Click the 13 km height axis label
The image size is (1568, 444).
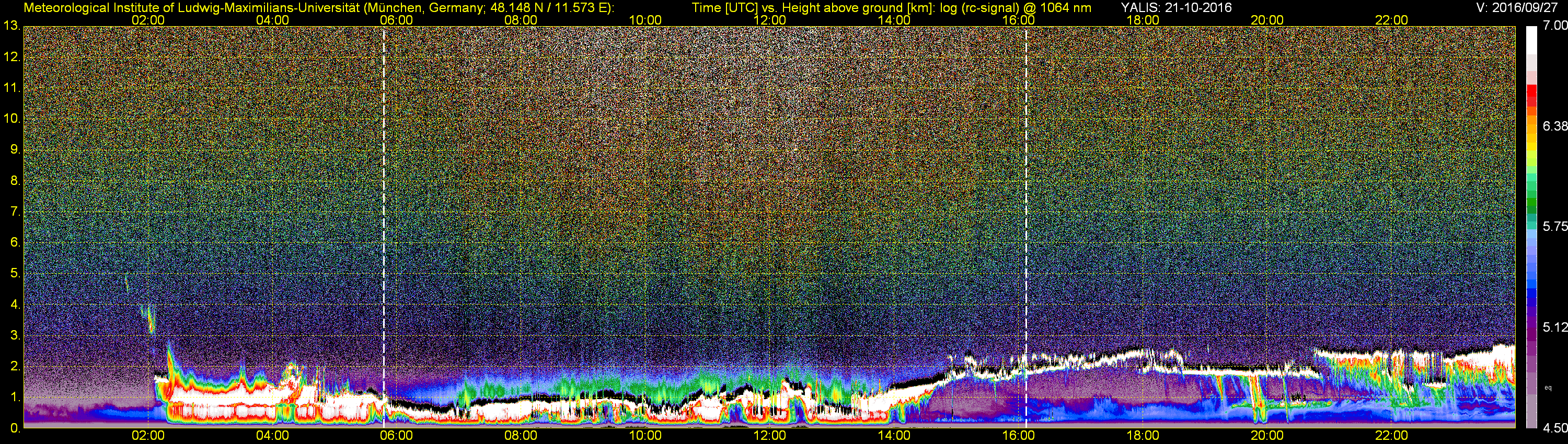(11, 26)
